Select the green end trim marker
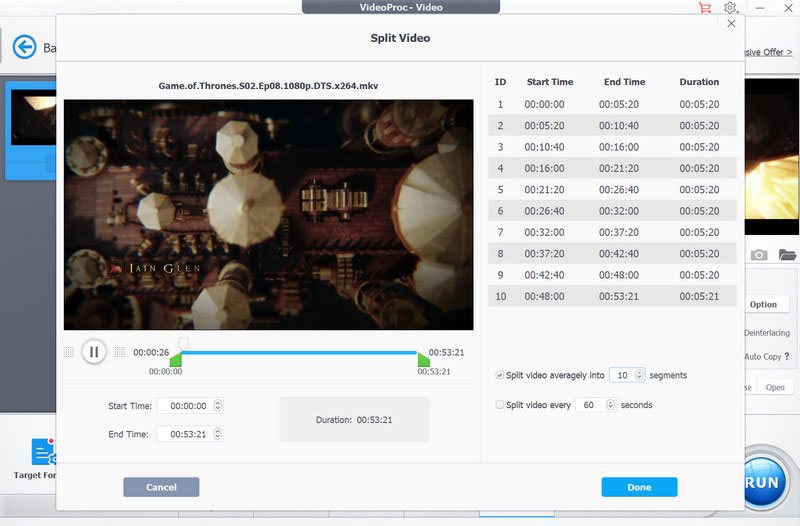The image size is (800, 526). pyautogui.click(x=423, y=359)
